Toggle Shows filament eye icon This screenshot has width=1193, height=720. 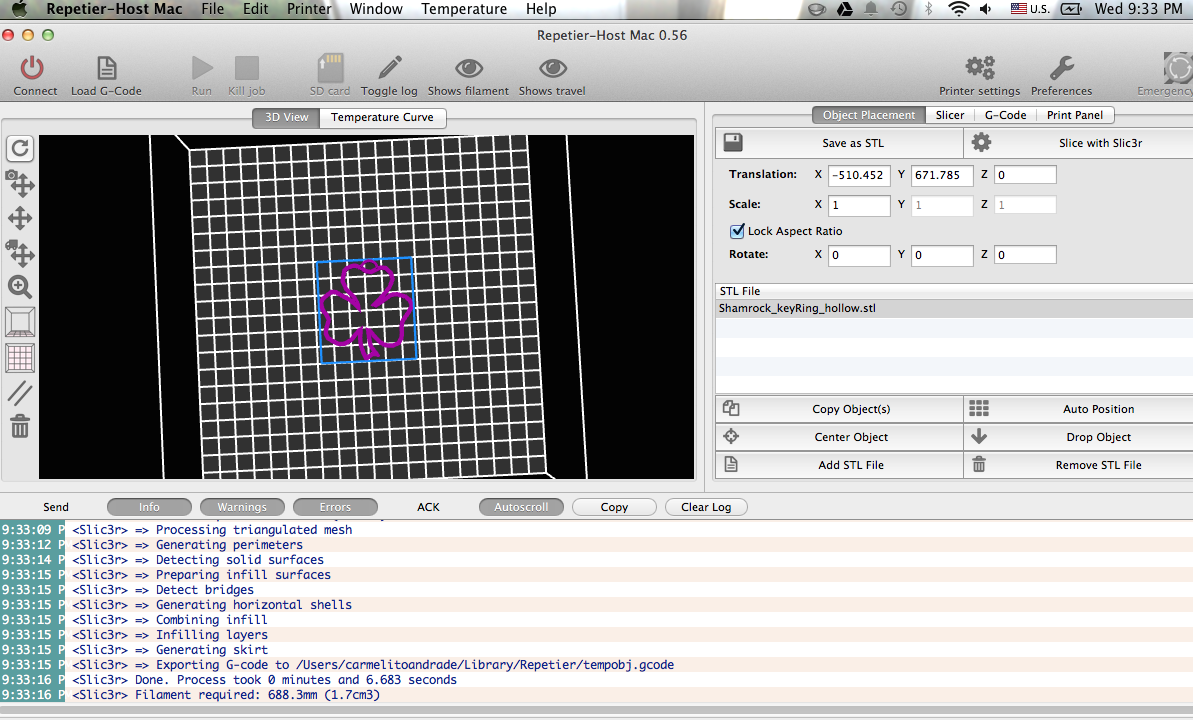[469, 68]
